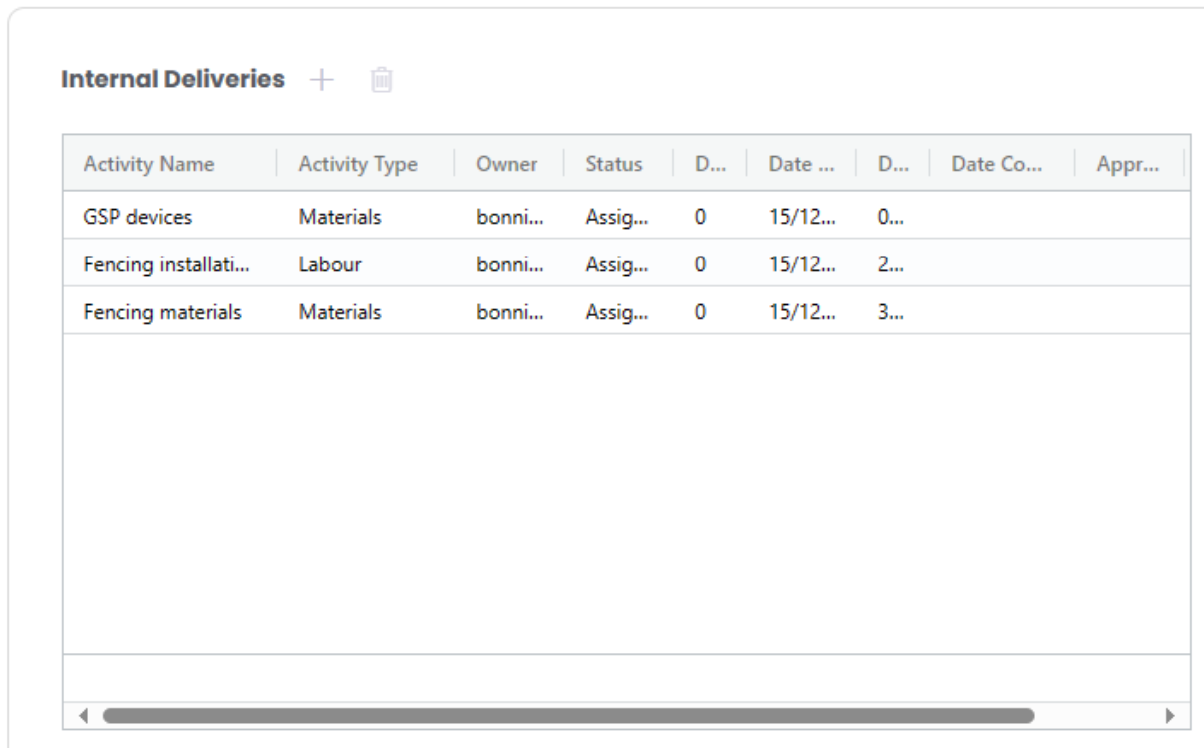The width and height of the screenshot is (1204, 748).
Task: Delete selected delivery with trash icon
Action: tap(380, 78)
